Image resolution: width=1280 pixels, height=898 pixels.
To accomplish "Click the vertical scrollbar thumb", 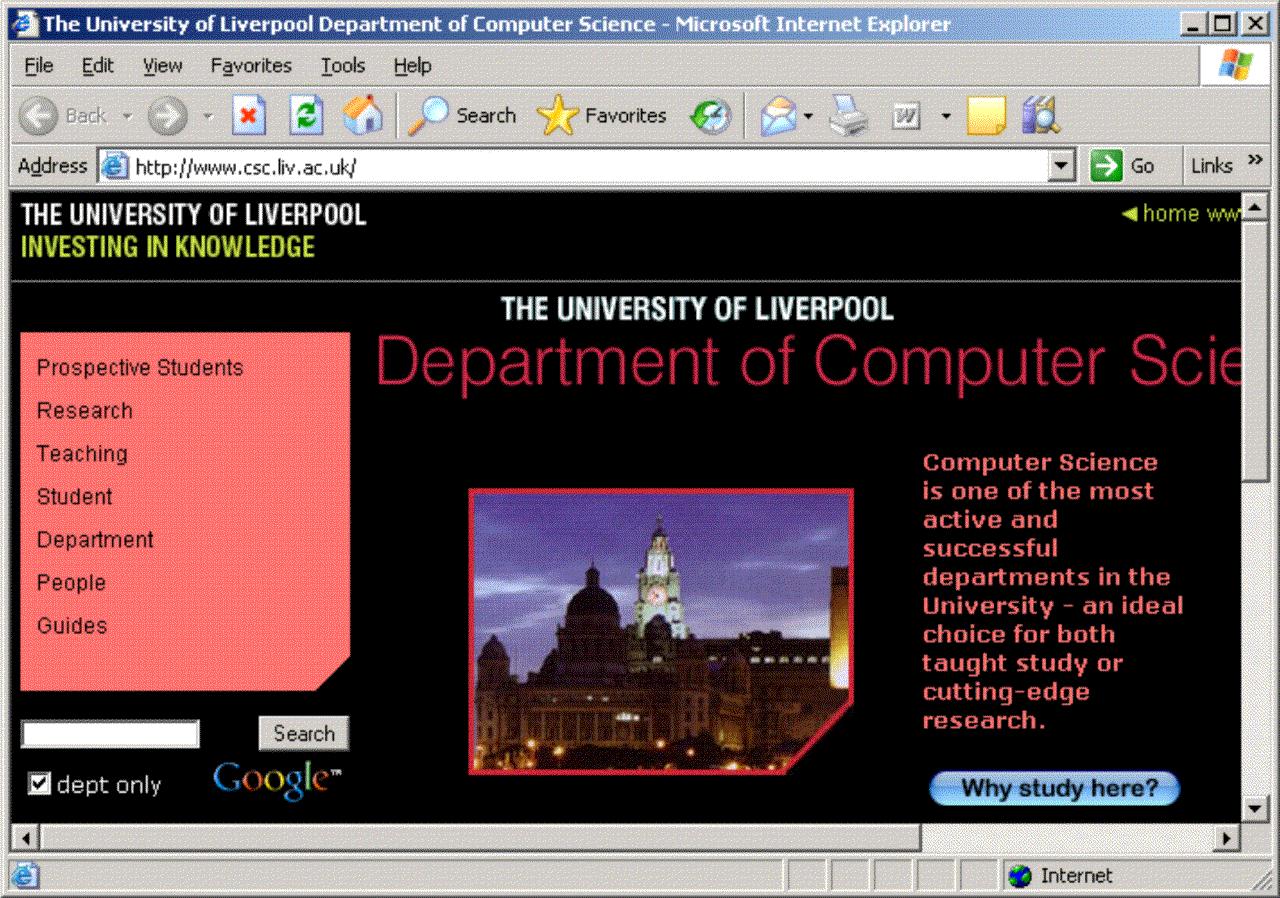I will (1255, 351).
